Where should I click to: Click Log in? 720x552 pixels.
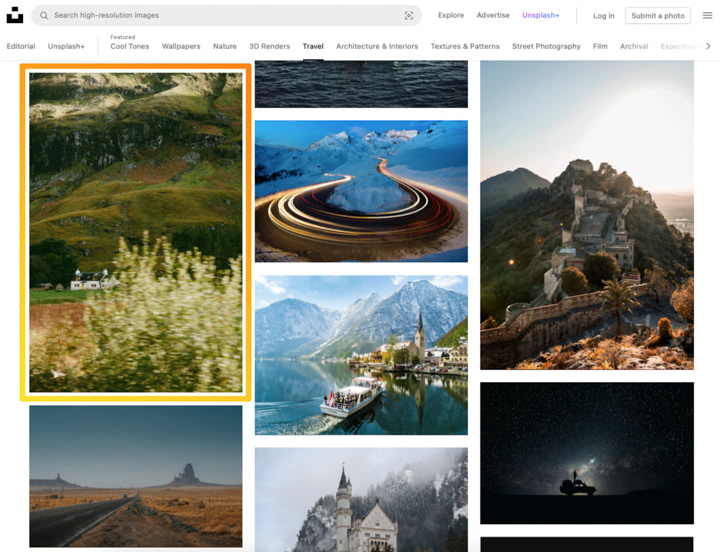click(603, 16)
